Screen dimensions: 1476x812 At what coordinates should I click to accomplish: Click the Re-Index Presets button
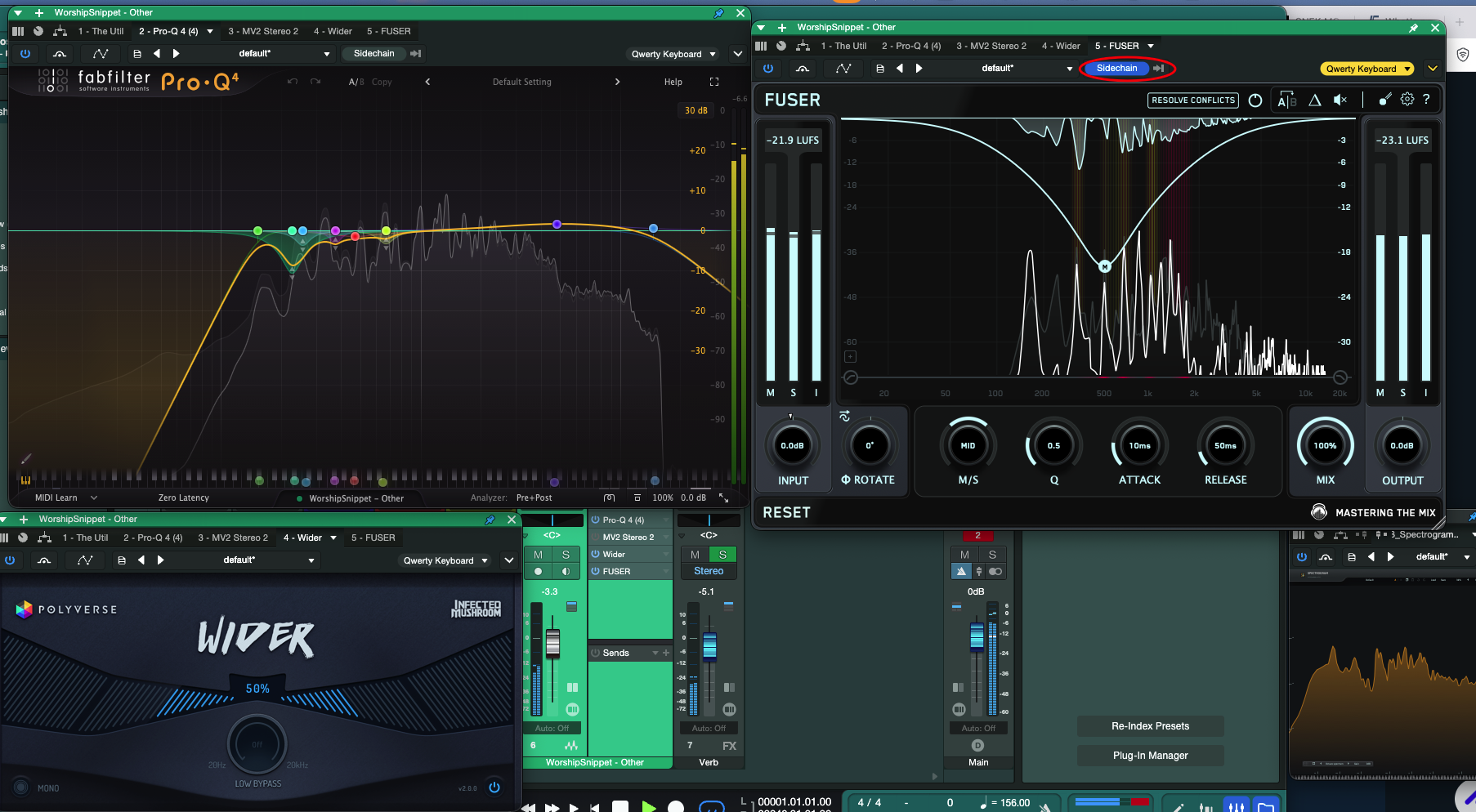click(x=1150, y=726)
